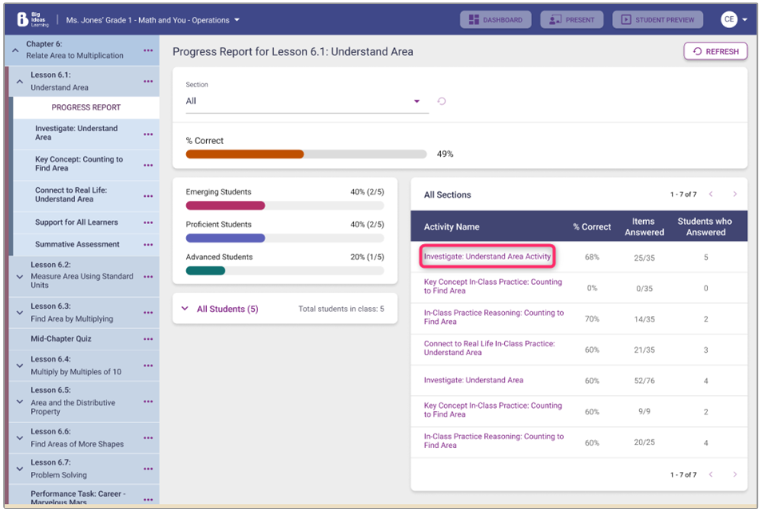This screenshot has height=509, width=763.
Task: Click the Dashboard button in header
Action: click(495, 19)
